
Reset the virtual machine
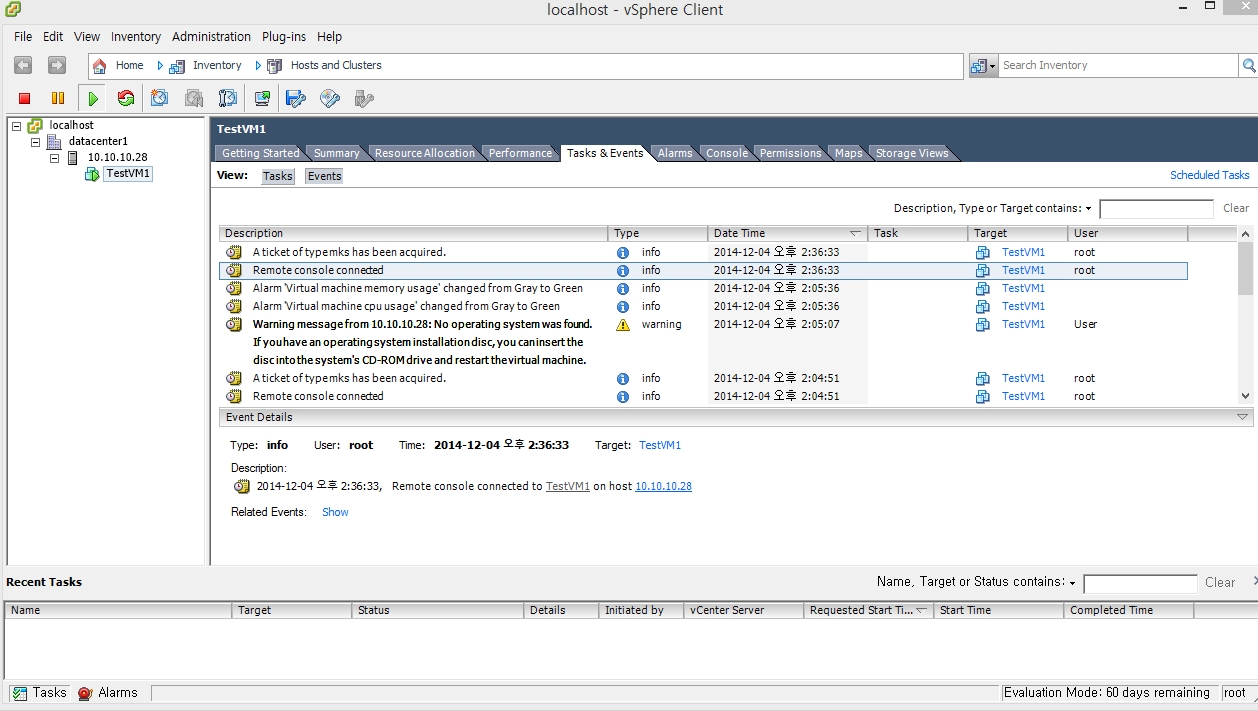tap(127, 97)
